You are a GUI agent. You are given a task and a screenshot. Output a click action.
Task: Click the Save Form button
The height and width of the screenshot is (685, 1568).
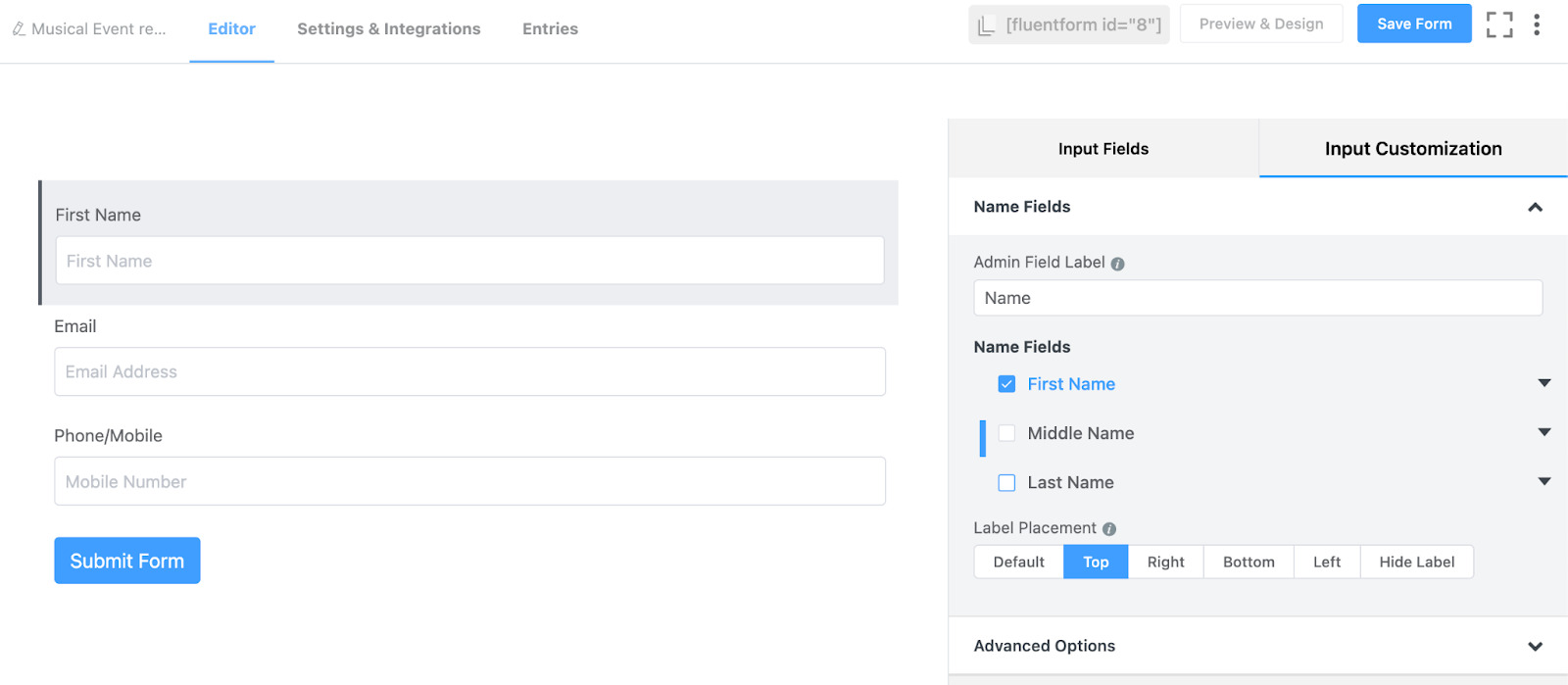tap(1414, 24)
